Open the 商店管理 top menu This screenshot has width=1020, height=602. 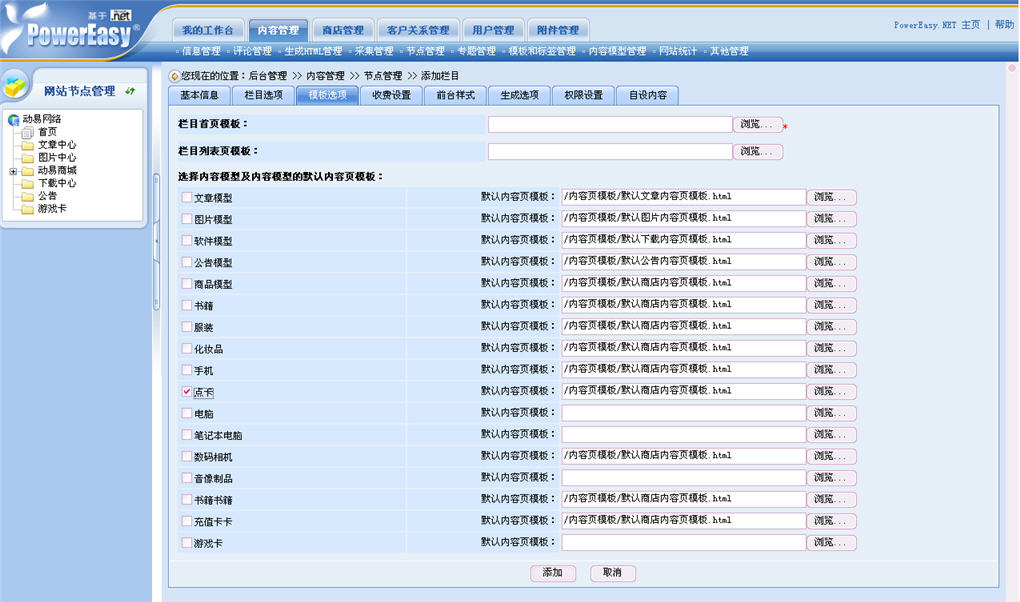pos(343,30)
